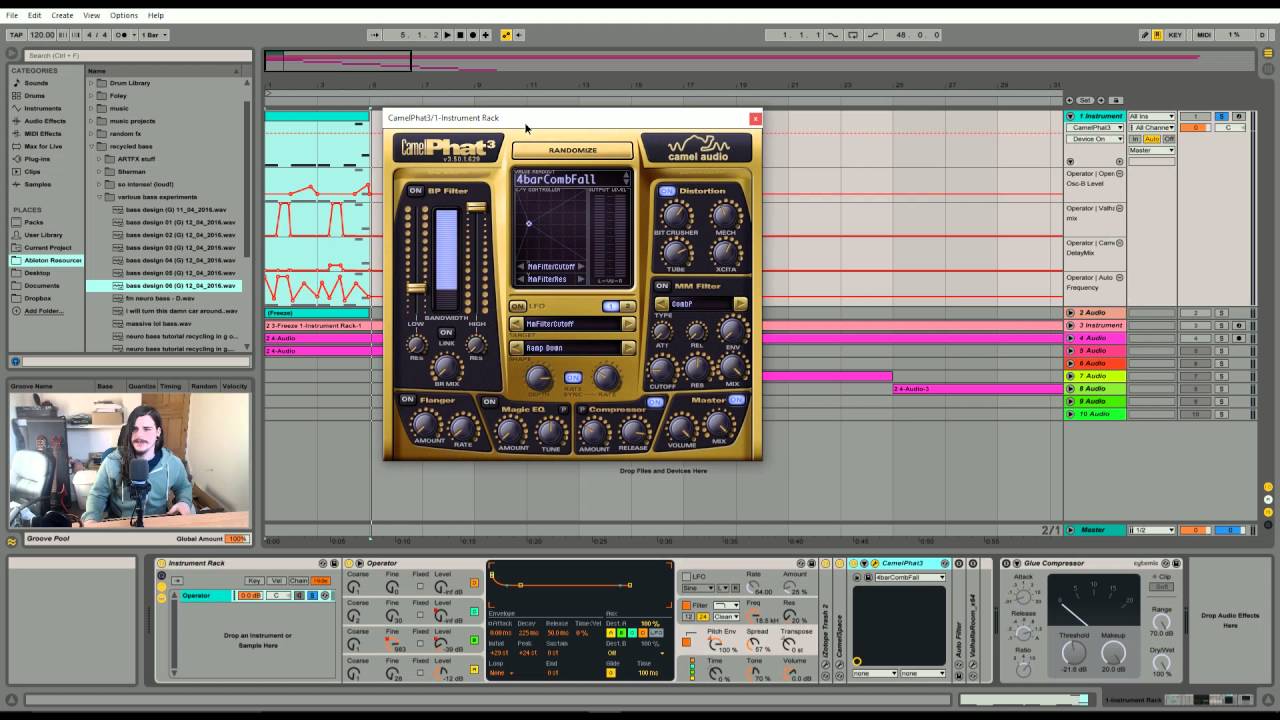This screenshot has height=720, width=1280.
Task: Toggle the BP Filter LINK ON switch
Action: click(x=446, y=332)
